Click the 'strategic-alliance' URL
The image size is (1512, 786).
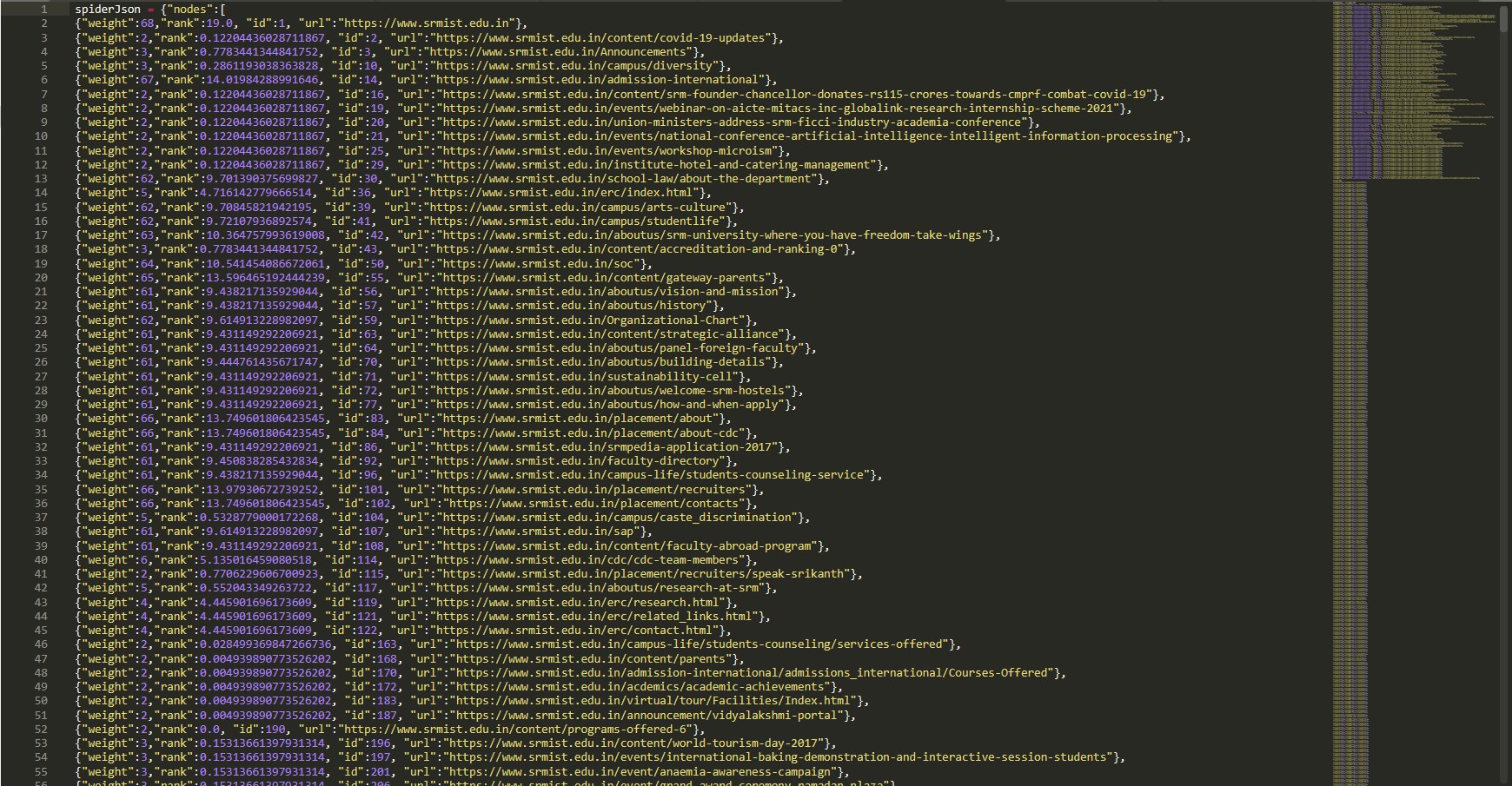607,334
